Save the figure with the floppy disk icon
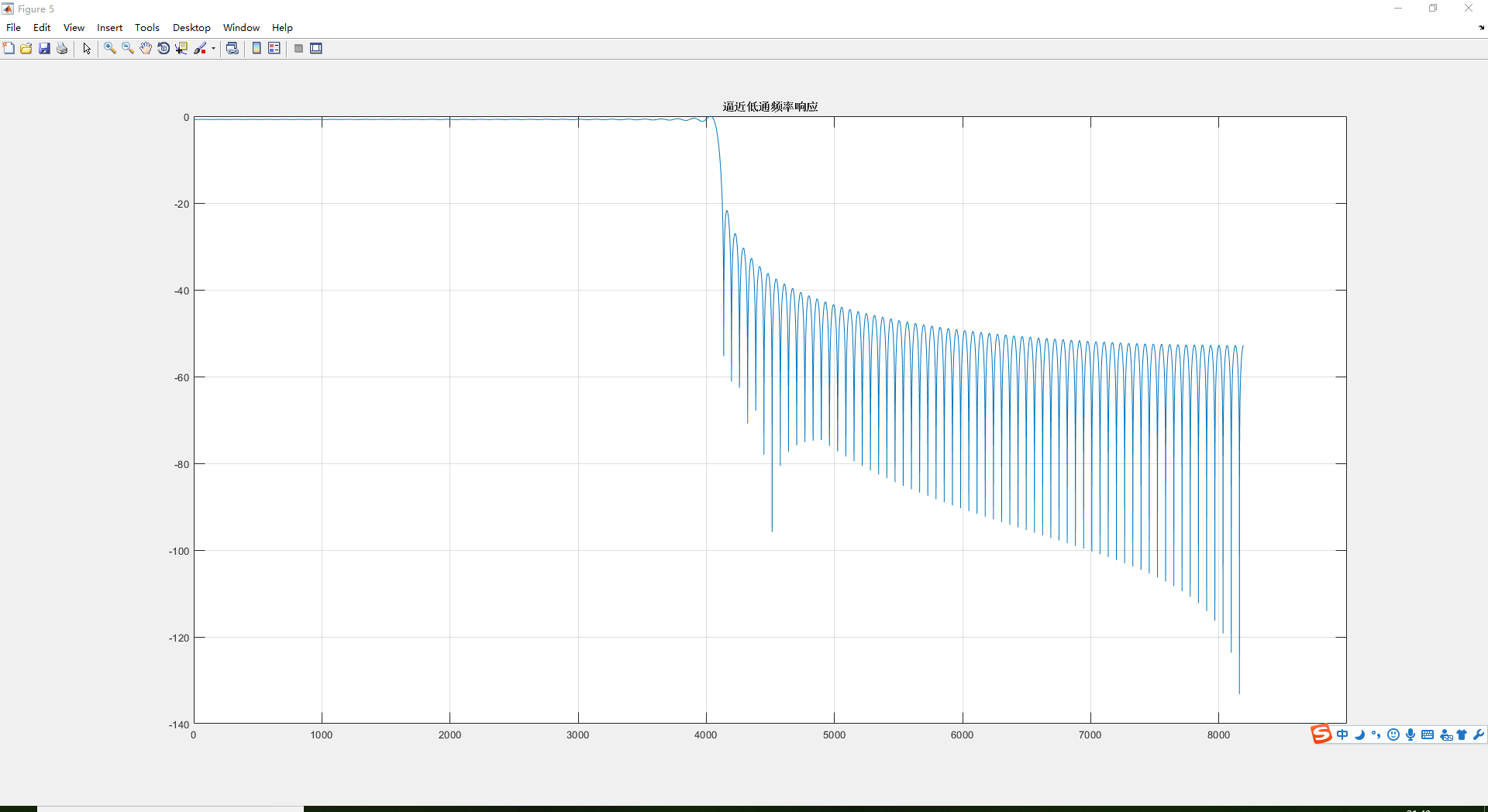The width and height of the screenshot is (1488, 812). tap(44, 49)
